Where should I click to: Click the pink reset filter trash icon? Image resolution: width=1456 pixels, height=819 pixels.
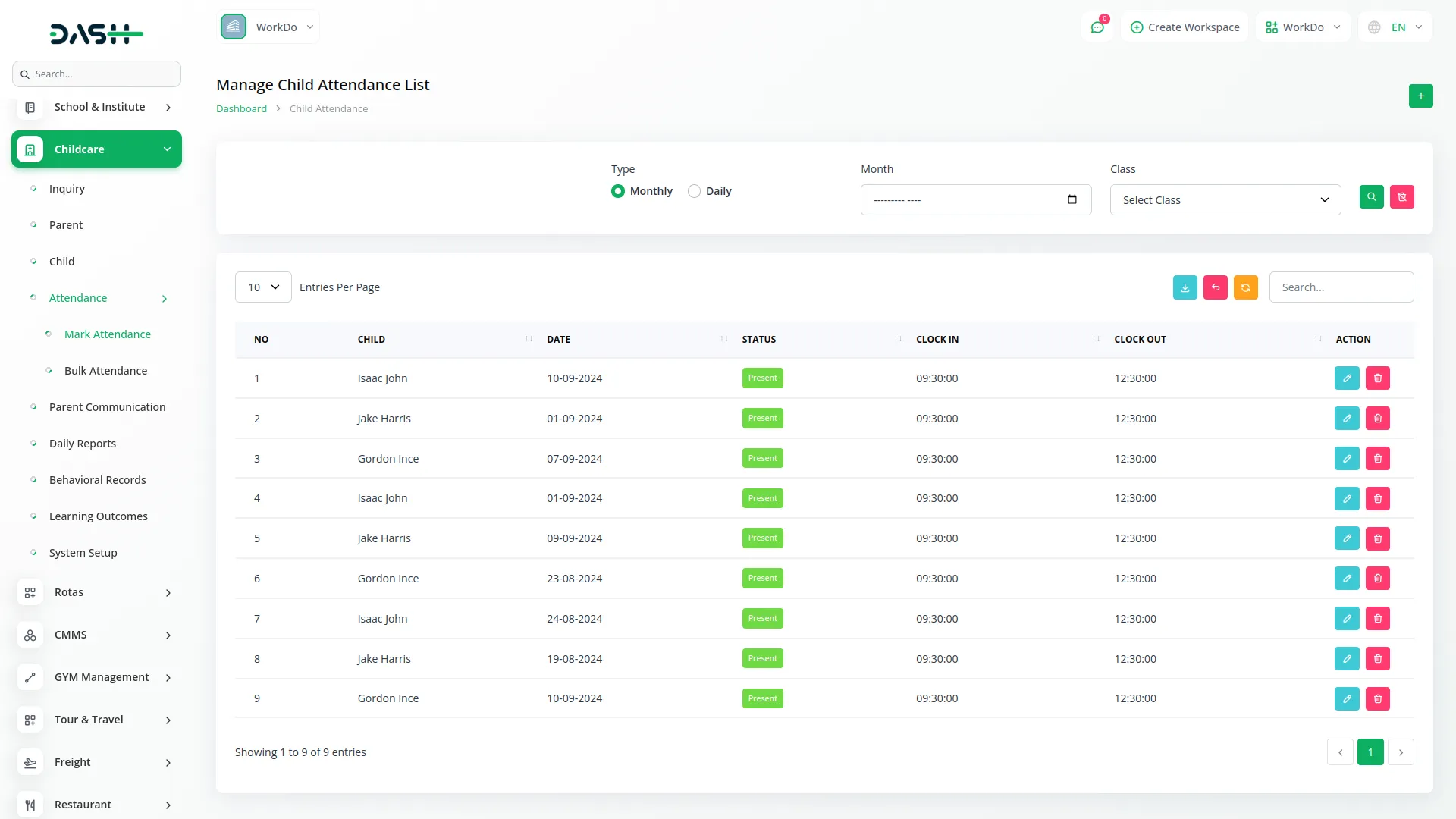[x=1401, y=197]
